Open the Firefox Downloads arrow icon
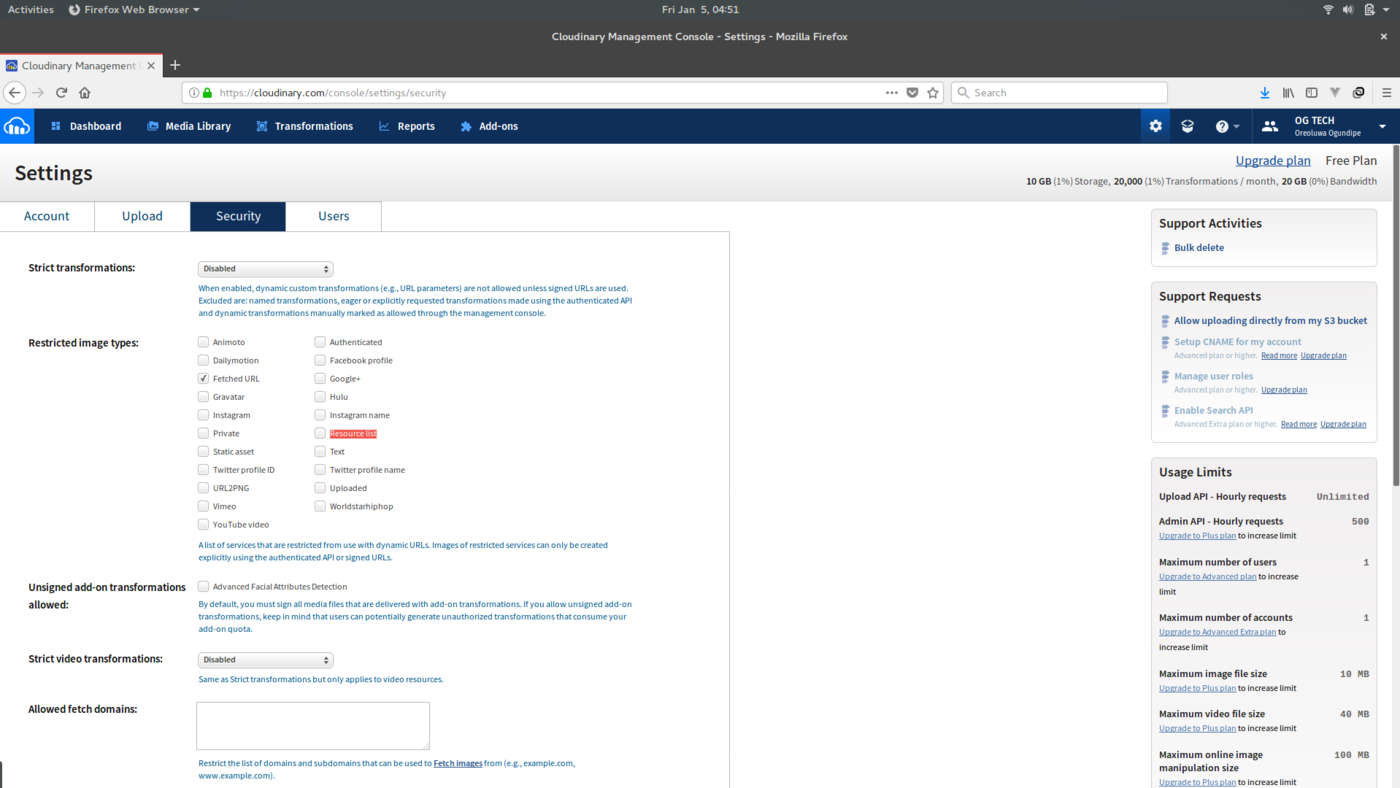This screenshot has width=1400, height=788. 1263,92
